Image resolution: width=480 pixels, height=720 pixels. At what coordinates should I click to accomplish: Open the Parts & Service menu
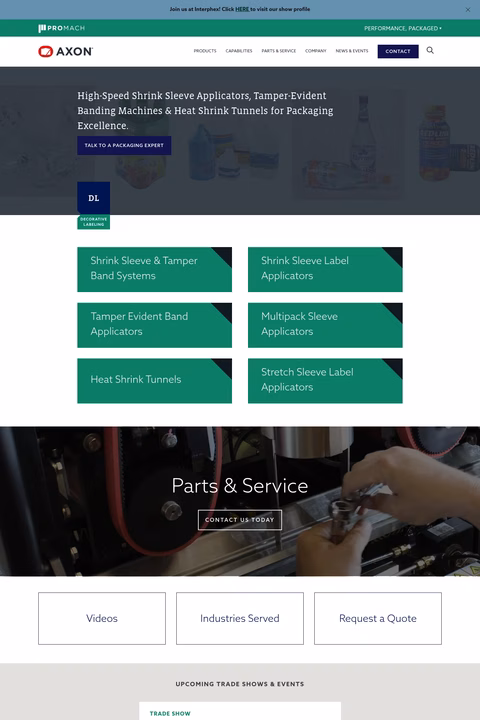click(279, 51)
